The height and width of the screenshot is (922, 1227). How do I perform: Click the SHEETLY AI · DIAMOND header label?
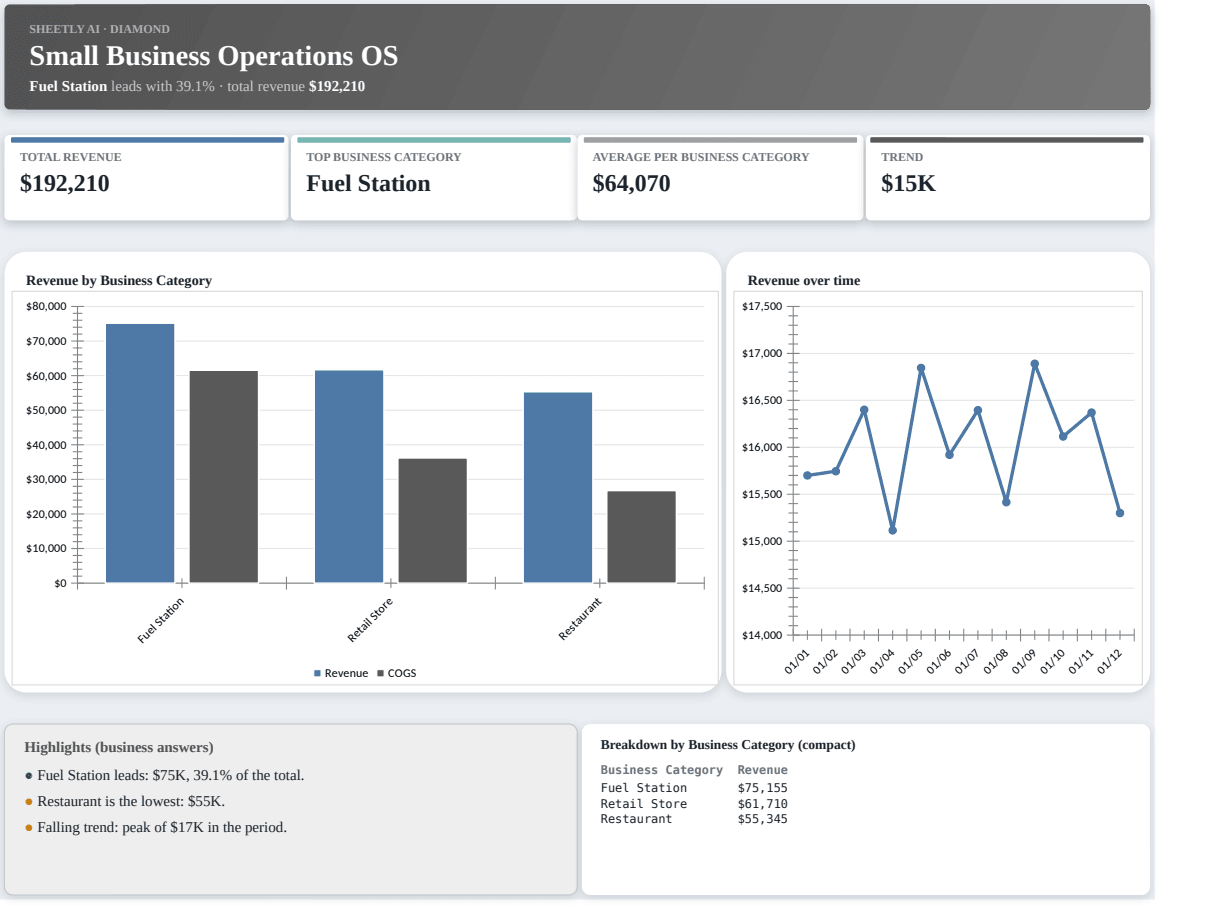click(99, 29)
